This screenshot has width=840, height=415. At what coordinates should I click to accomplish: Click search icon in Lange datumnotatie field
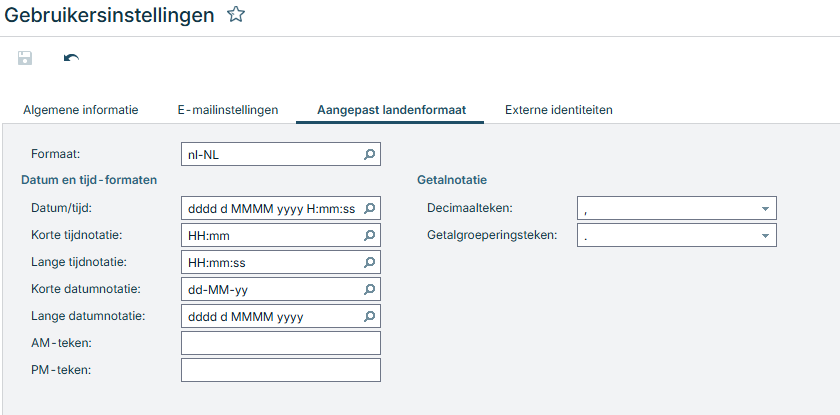click(369, 316)
